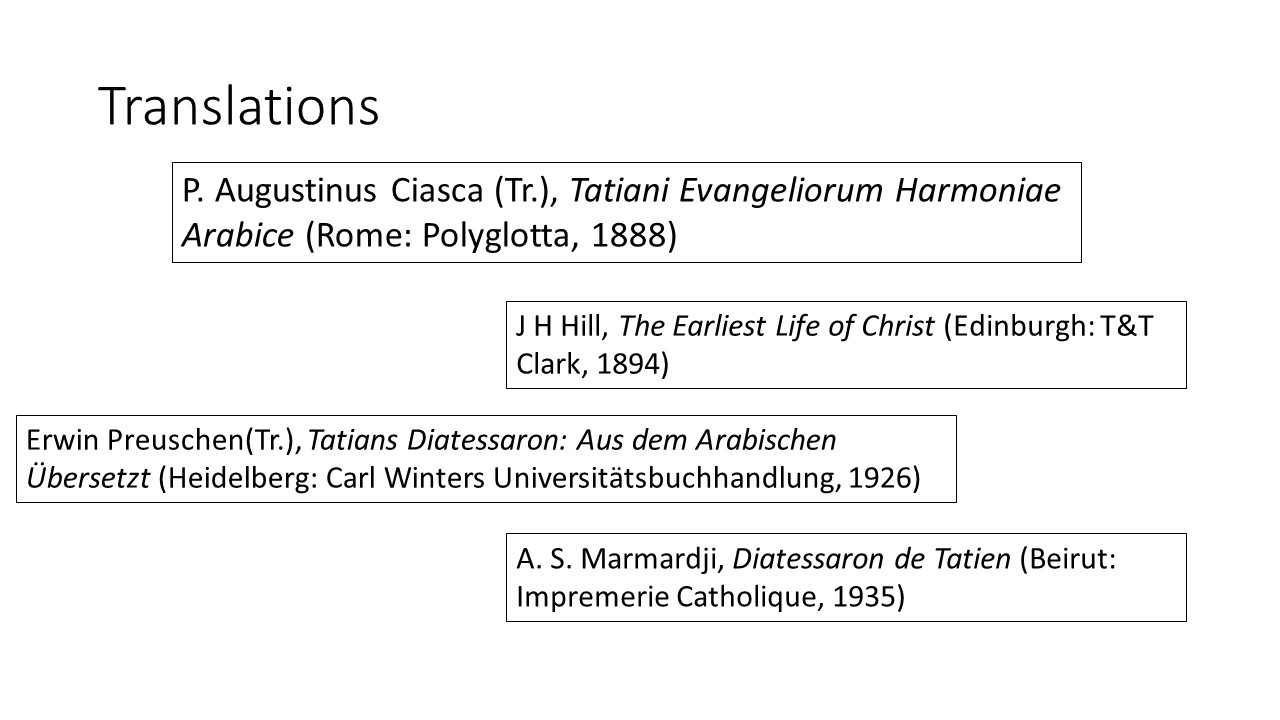Click "(Beirut:" text in Marmardji box
Screen dimensions: 1280x720
pyautogui.click(x=1067, y=560)
